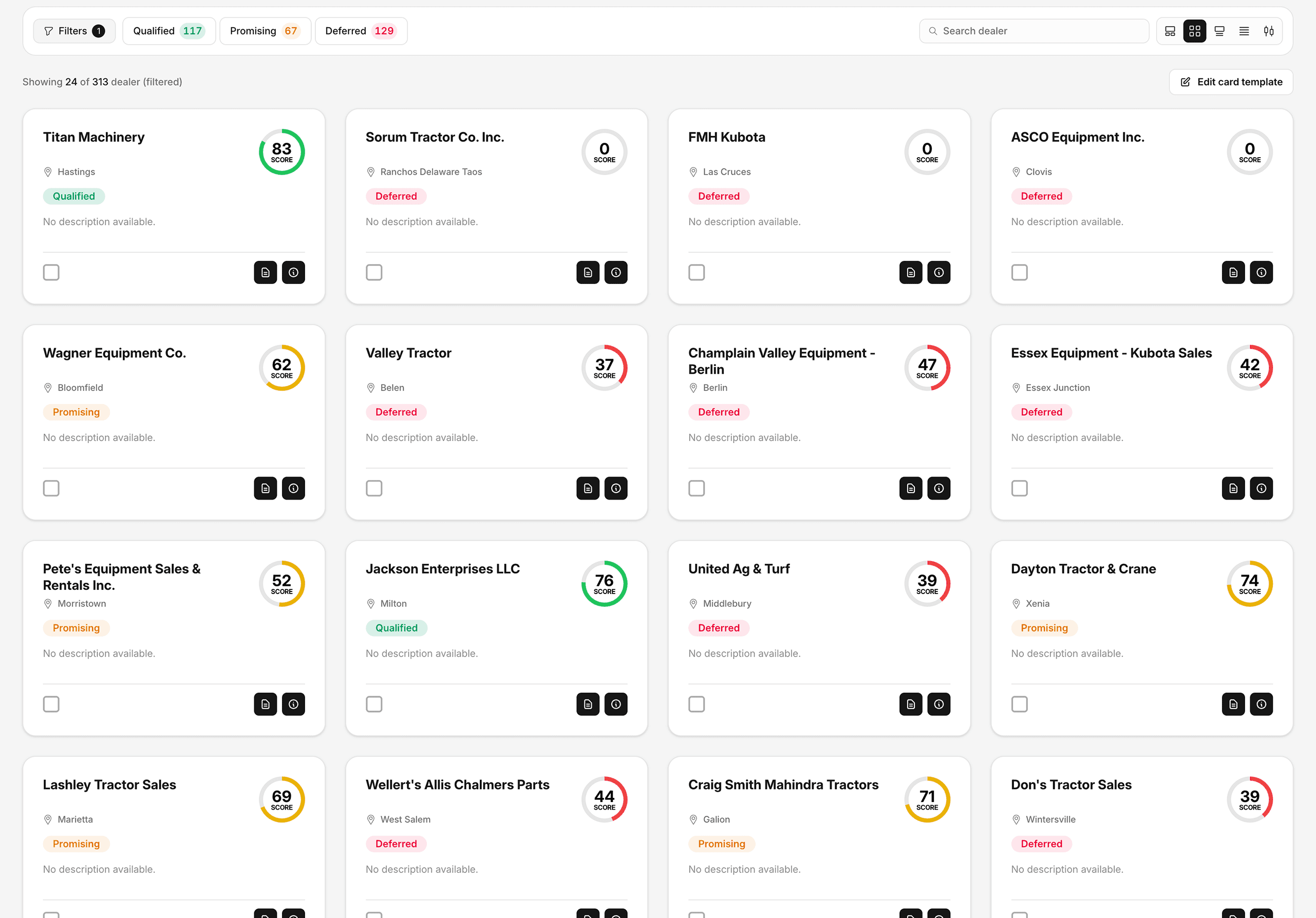This screenshot has width=1316, height=918.
Task: Show info for ASCO Equipment Inc.
Action: pos(1261,272)
